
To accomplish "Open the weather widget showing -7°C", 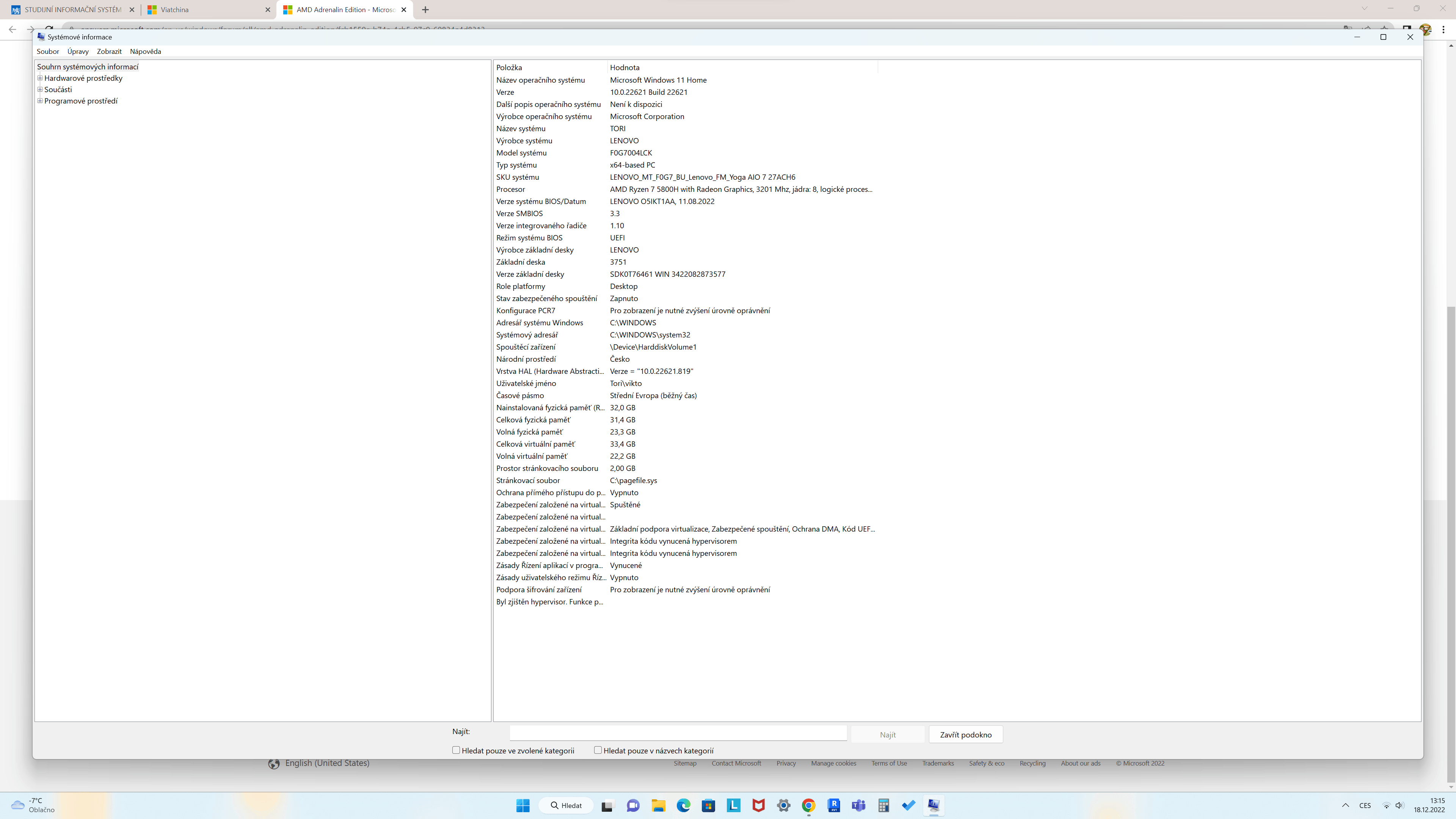I will pyautogui.click(x=33, y=805).
